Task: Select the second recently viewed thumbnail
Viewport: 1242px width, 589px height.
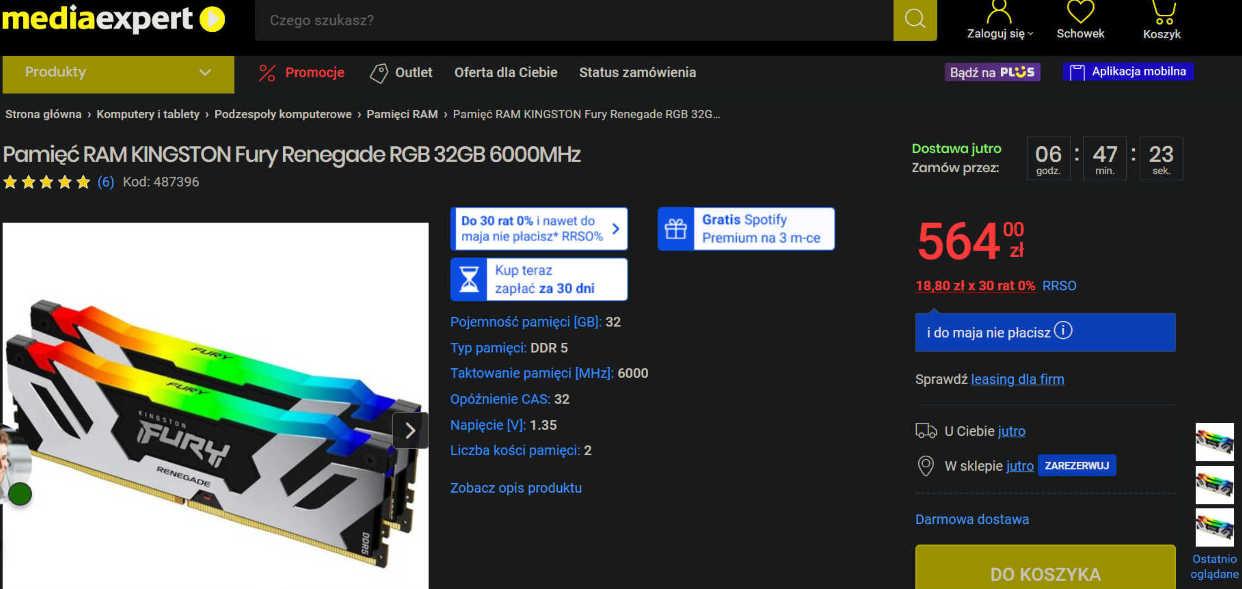Action: point(1215,485)
